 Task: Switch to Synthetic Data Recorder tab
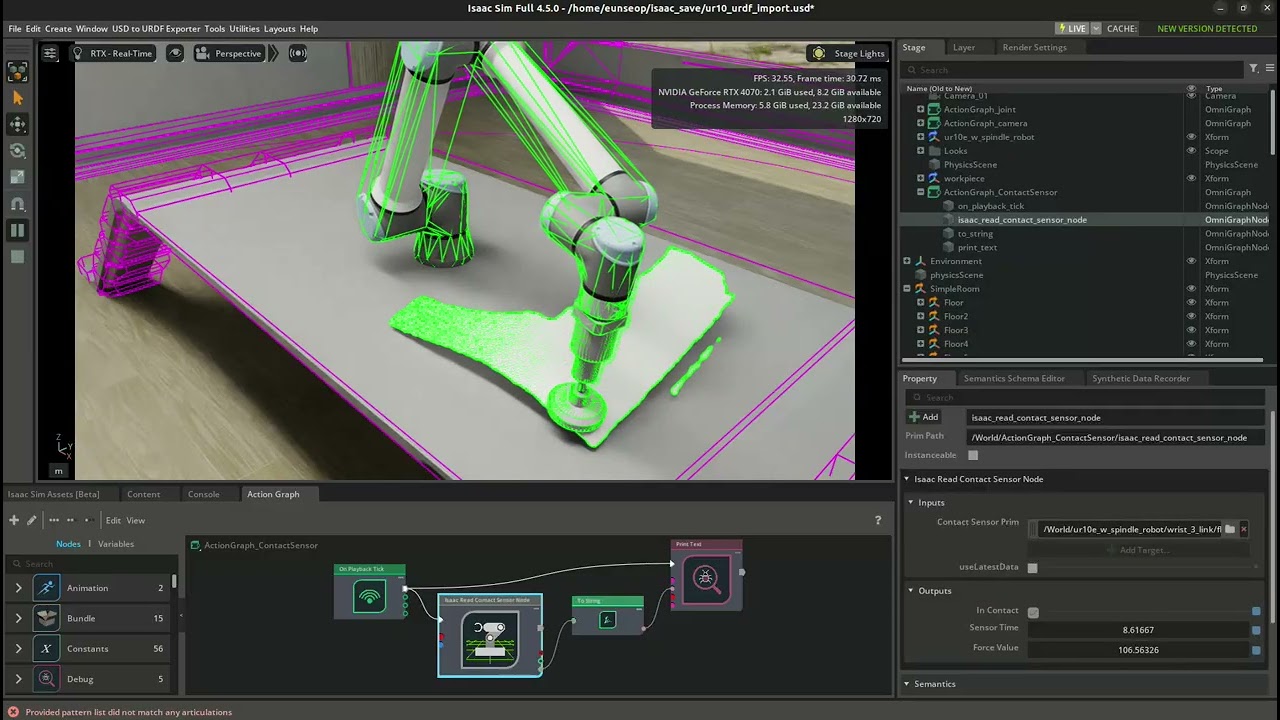point(1141,378)
